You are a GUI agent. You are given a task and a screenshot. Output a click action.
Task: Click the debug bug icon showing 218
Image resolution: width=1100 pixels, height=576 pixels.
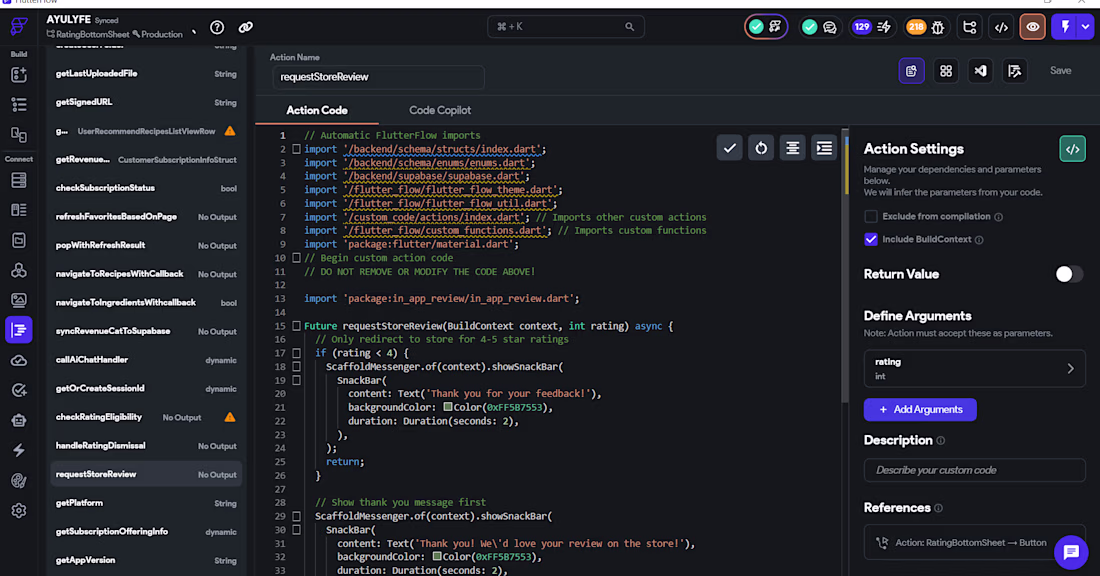[x=937, y=27]
